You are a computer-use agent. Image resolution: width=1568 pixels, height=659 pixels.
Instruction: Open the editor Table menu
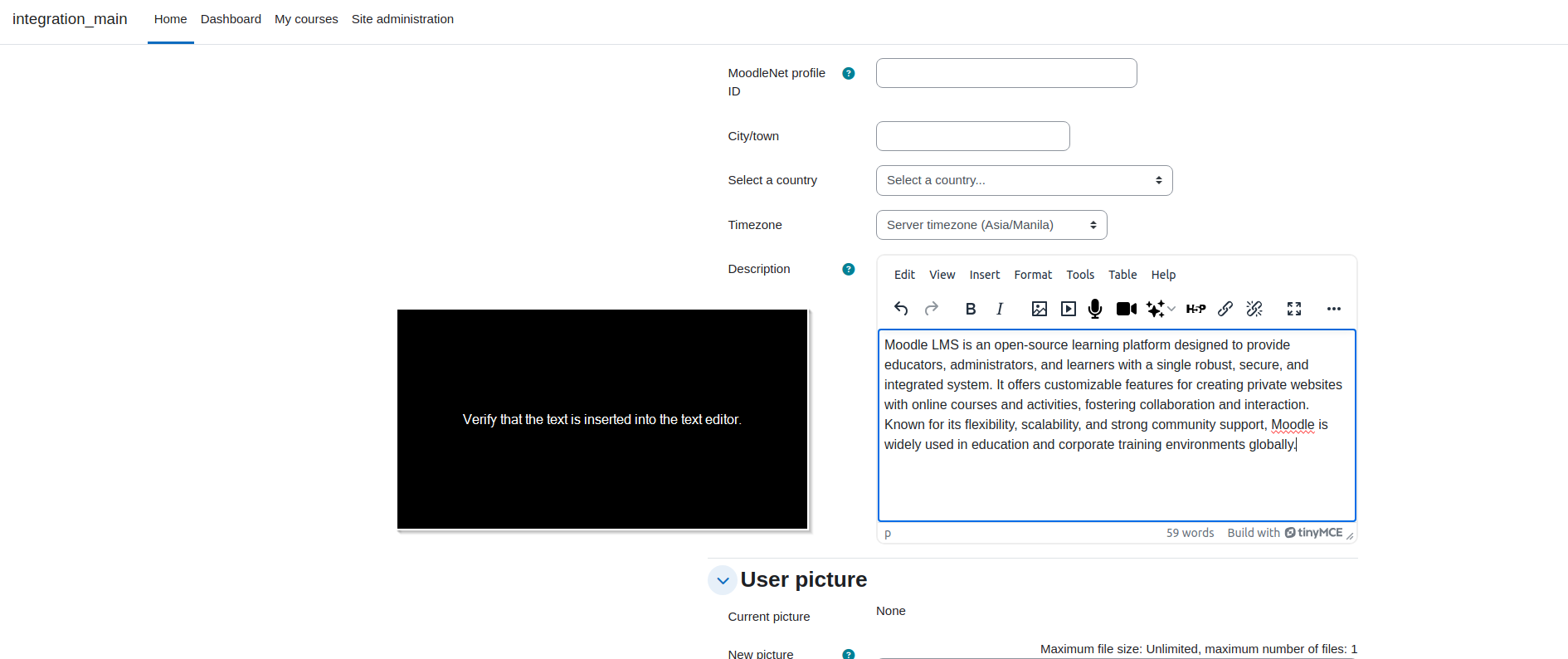pos(1122,275)
